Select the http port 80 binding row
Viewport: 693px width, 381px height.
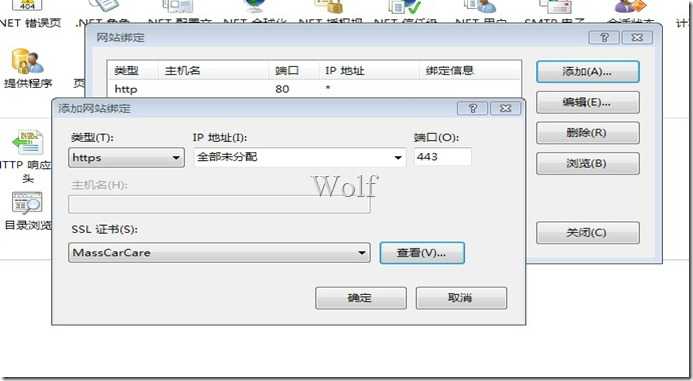314,89
